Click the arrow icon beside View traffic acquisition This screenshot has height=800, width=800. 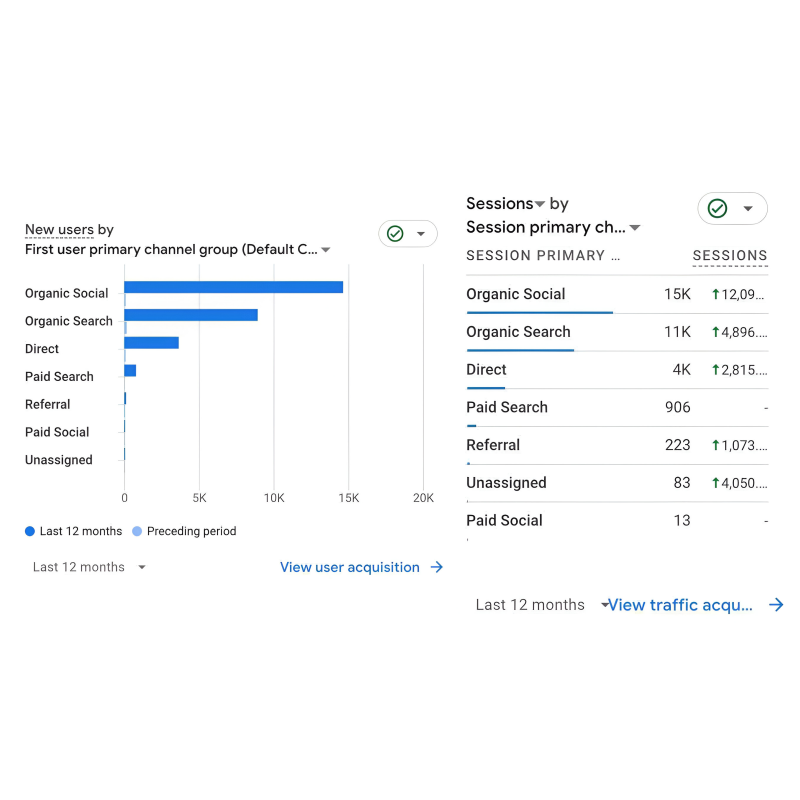point(776,605)
